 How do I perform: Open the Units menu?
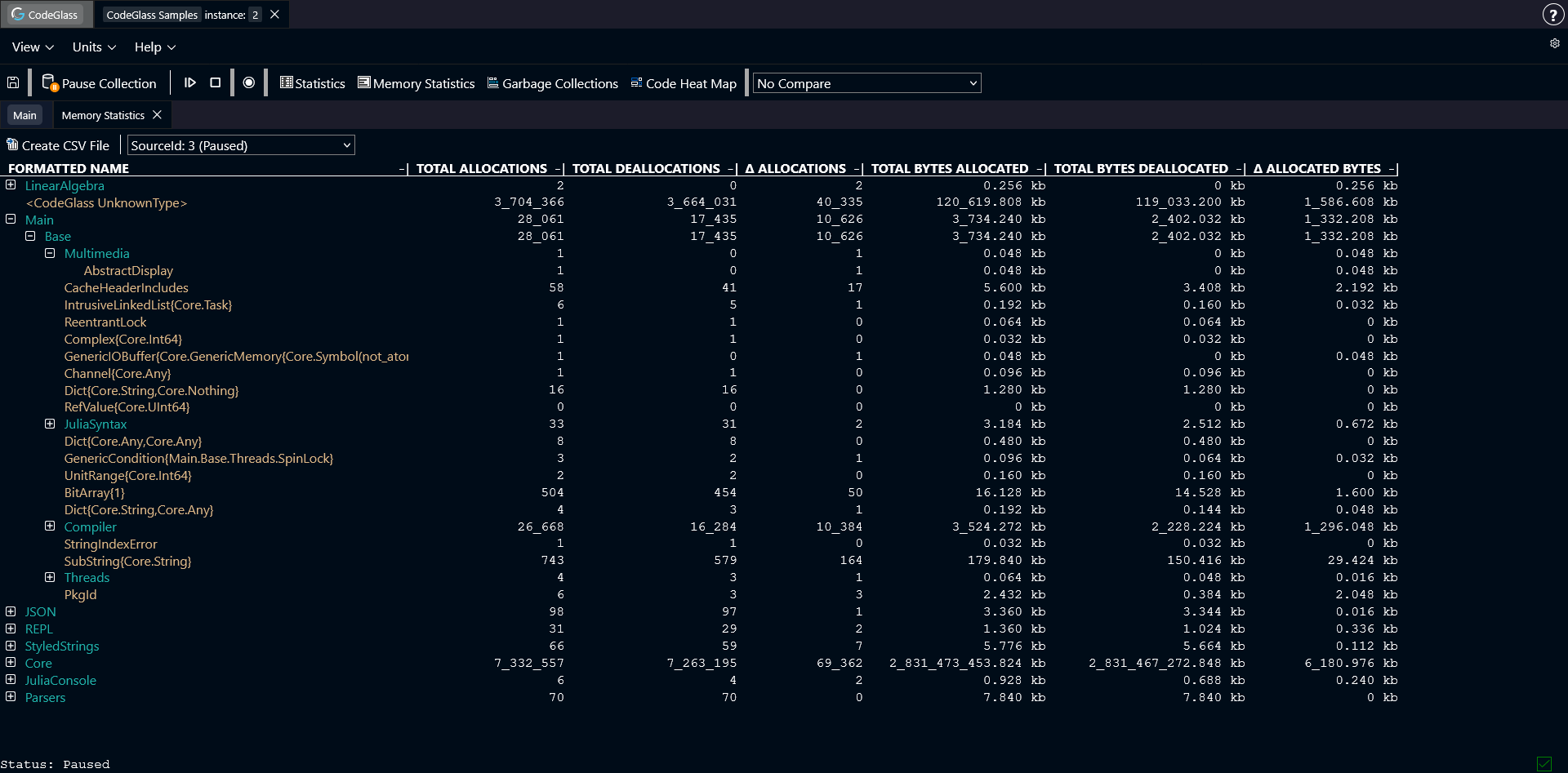point(92,47)
